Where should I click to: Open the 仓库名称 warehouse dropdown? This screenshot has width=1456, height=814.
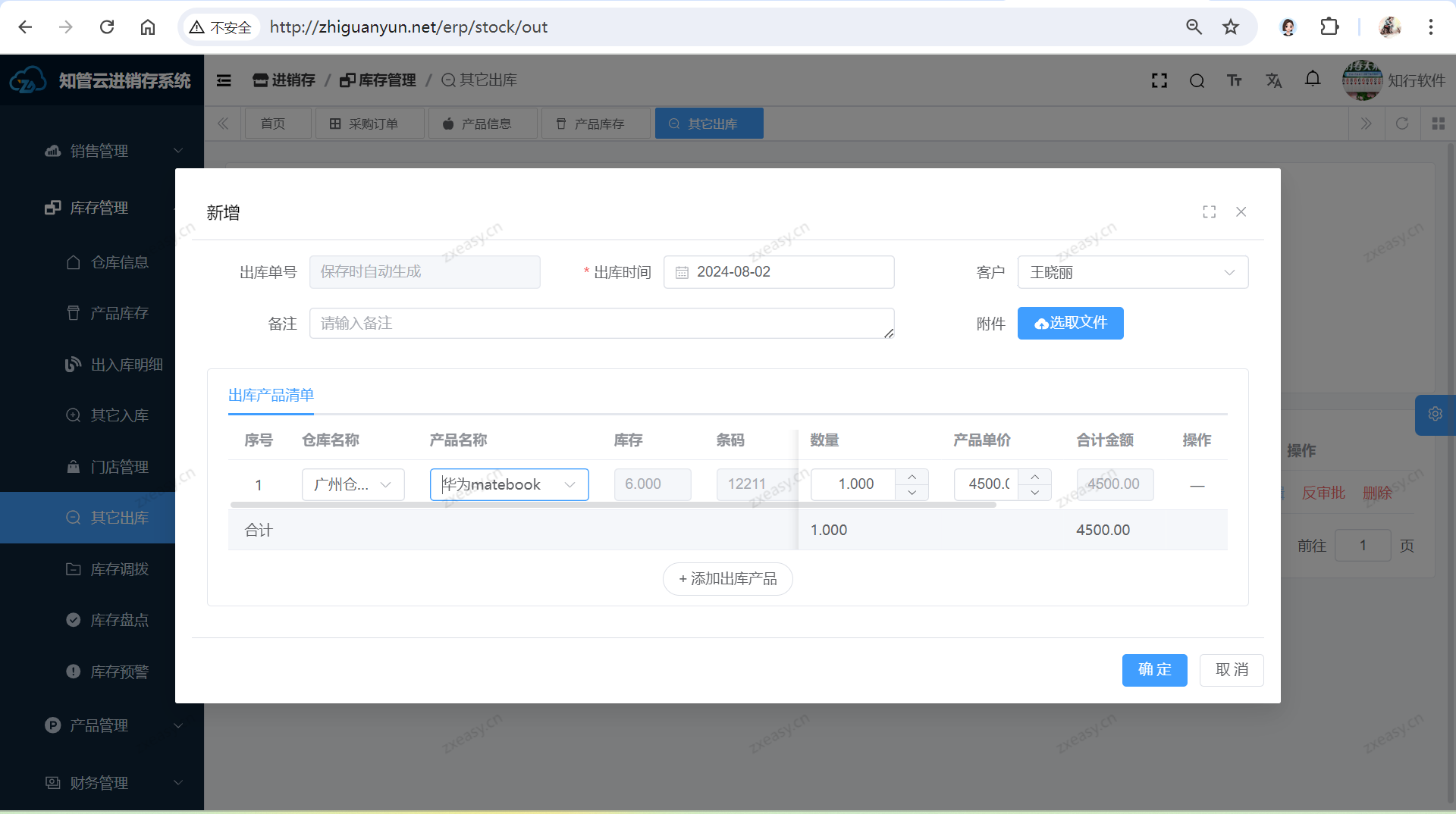point(353,485)
